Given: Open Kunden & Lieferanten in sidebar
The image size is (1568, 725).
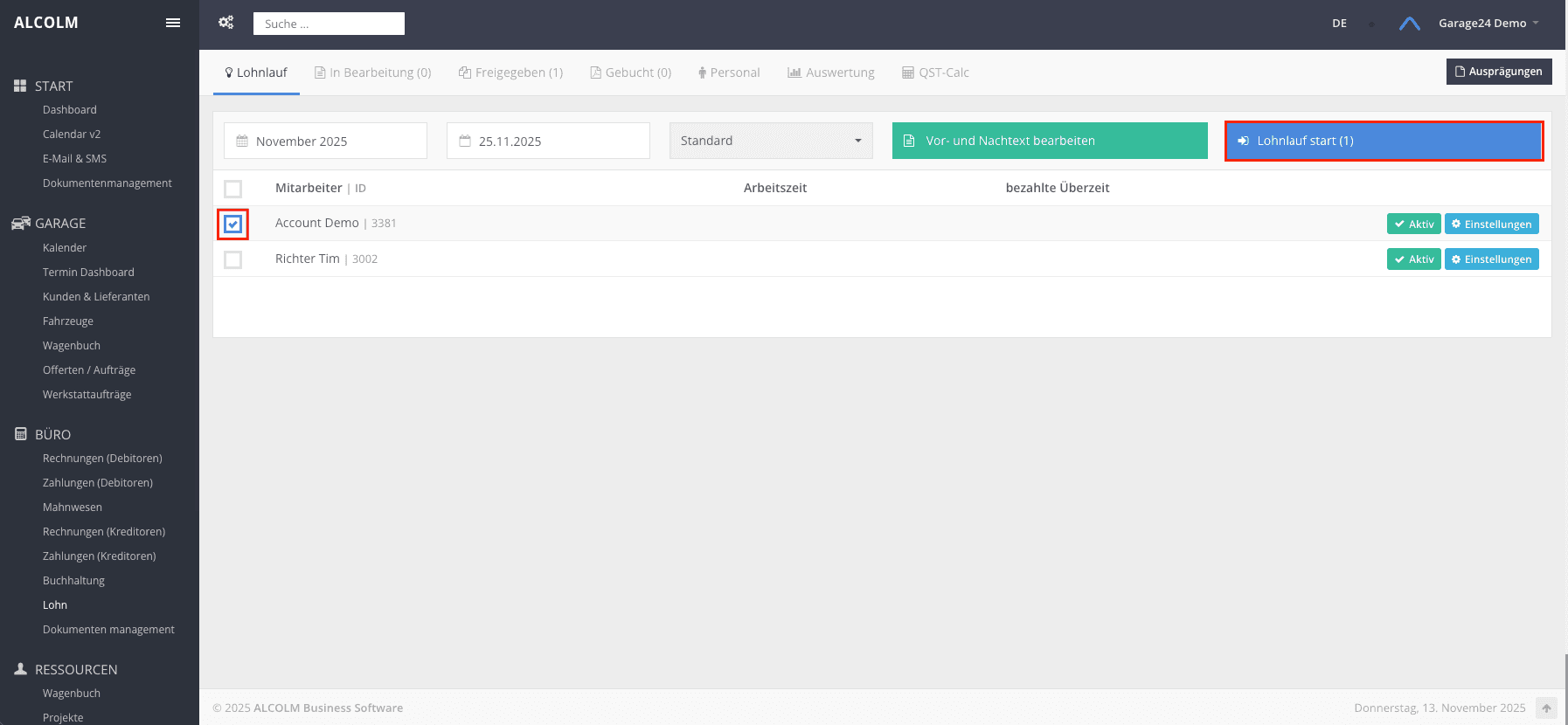Looking at the screenshot, I should coord(96,297).
